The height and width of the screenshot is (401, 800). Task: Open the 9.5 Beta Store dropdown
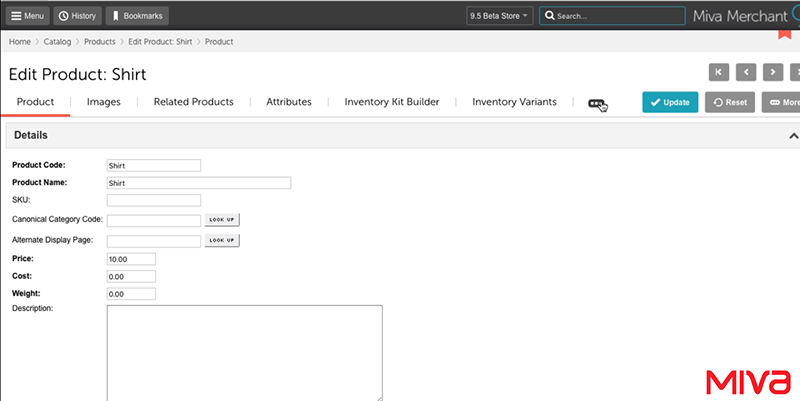click(499, 16)
